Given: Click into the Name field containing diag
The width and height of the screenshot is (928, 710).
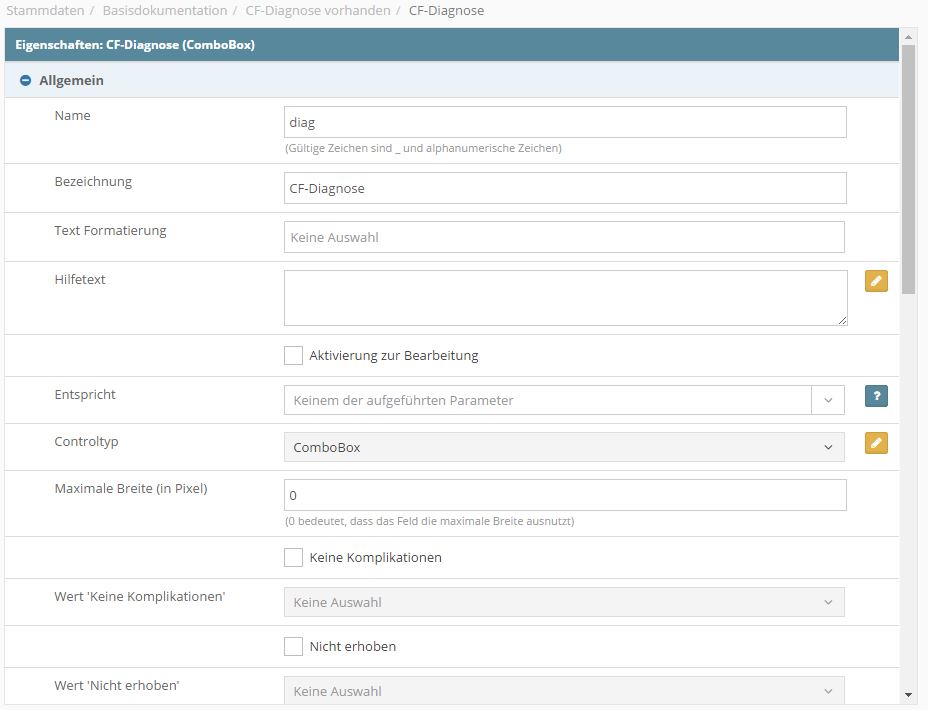Looking at the screenshot, I should [x=565, y=122].
